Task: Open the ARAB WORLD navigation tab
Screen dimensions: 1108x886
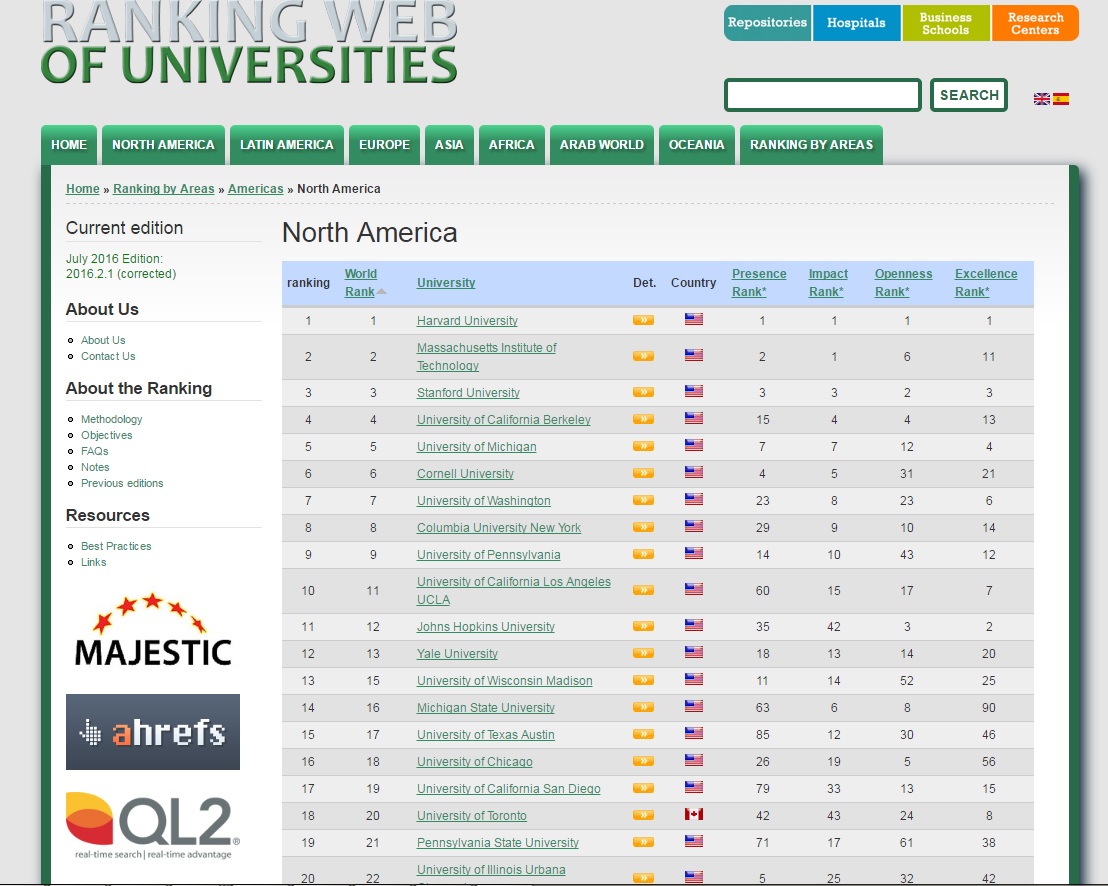Action: pos(601,145)
